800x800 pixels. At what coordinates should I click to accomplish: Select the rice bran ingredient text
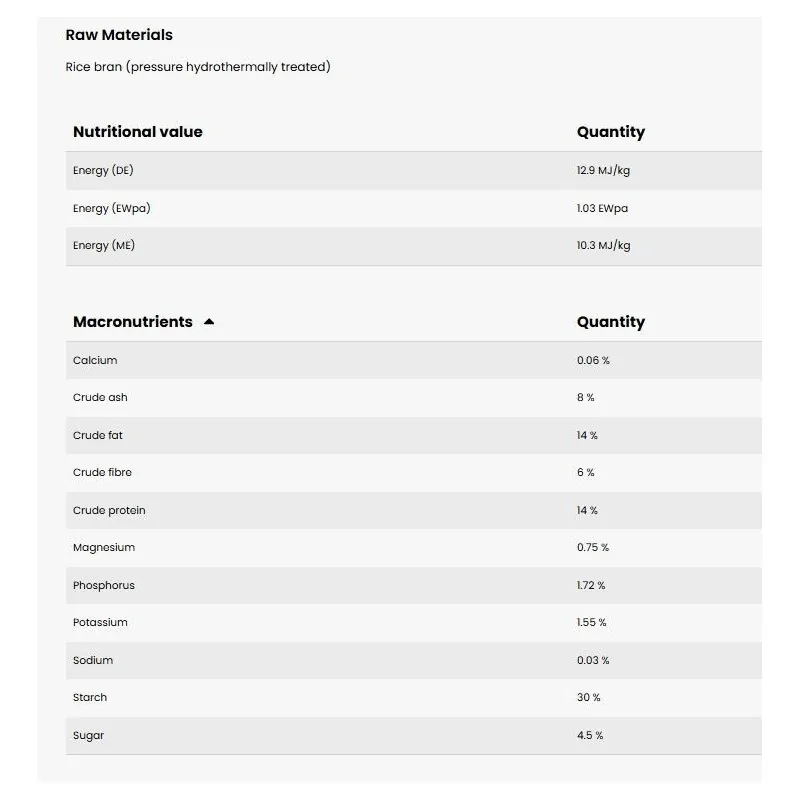point(197,67)
